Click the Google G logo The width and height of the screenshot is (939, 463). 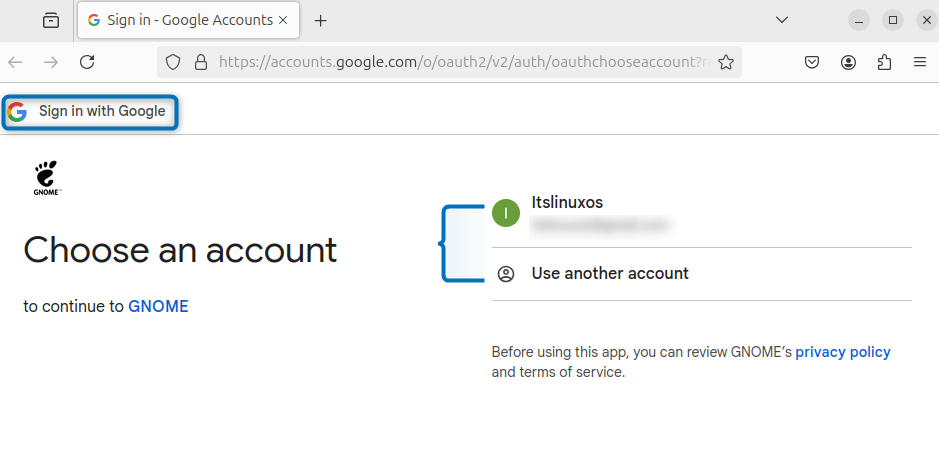pyautogui.click(x=17, y=111)
